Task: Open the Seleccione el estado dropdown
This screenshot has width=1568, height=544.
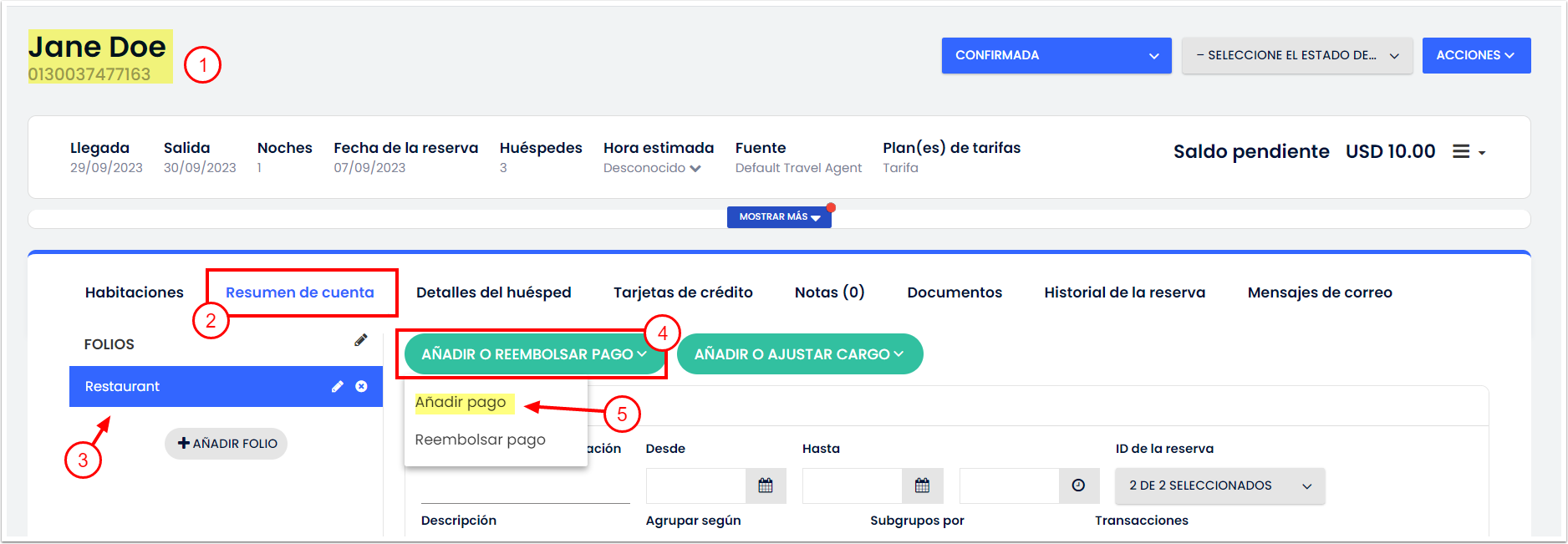Action: coord(1296,55)
